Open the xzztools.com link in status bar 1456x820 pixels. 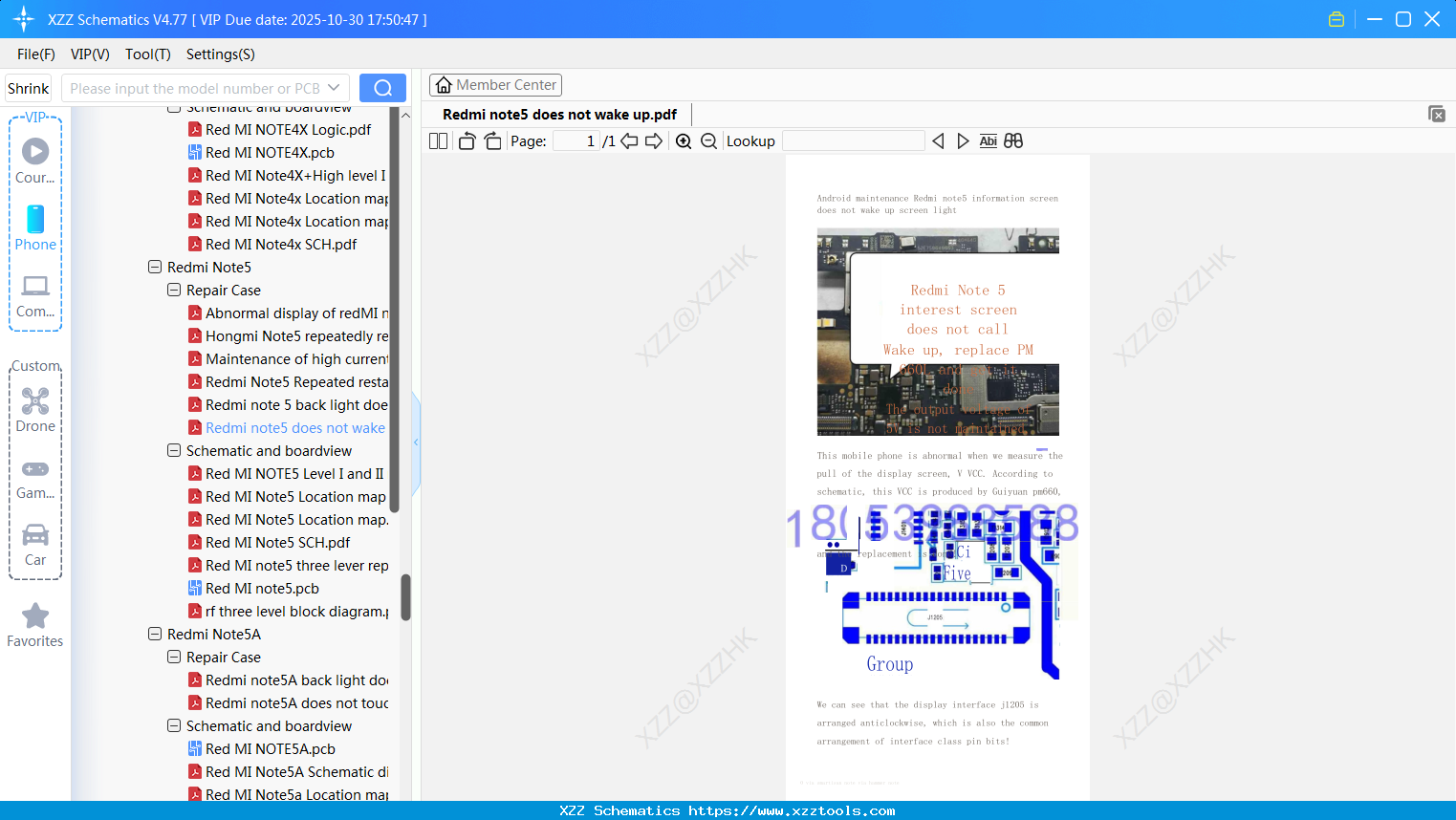click(792, 810)
